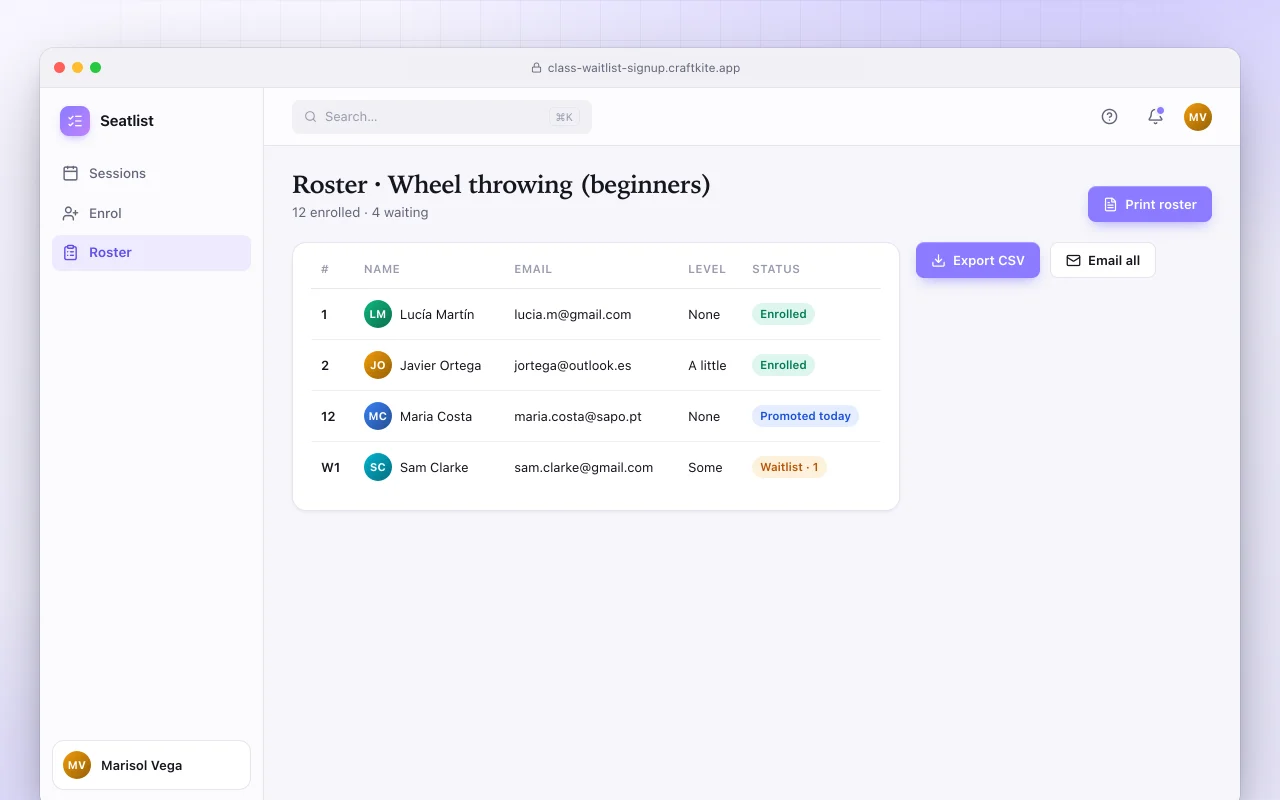Click the EMAIL column header

533,269
